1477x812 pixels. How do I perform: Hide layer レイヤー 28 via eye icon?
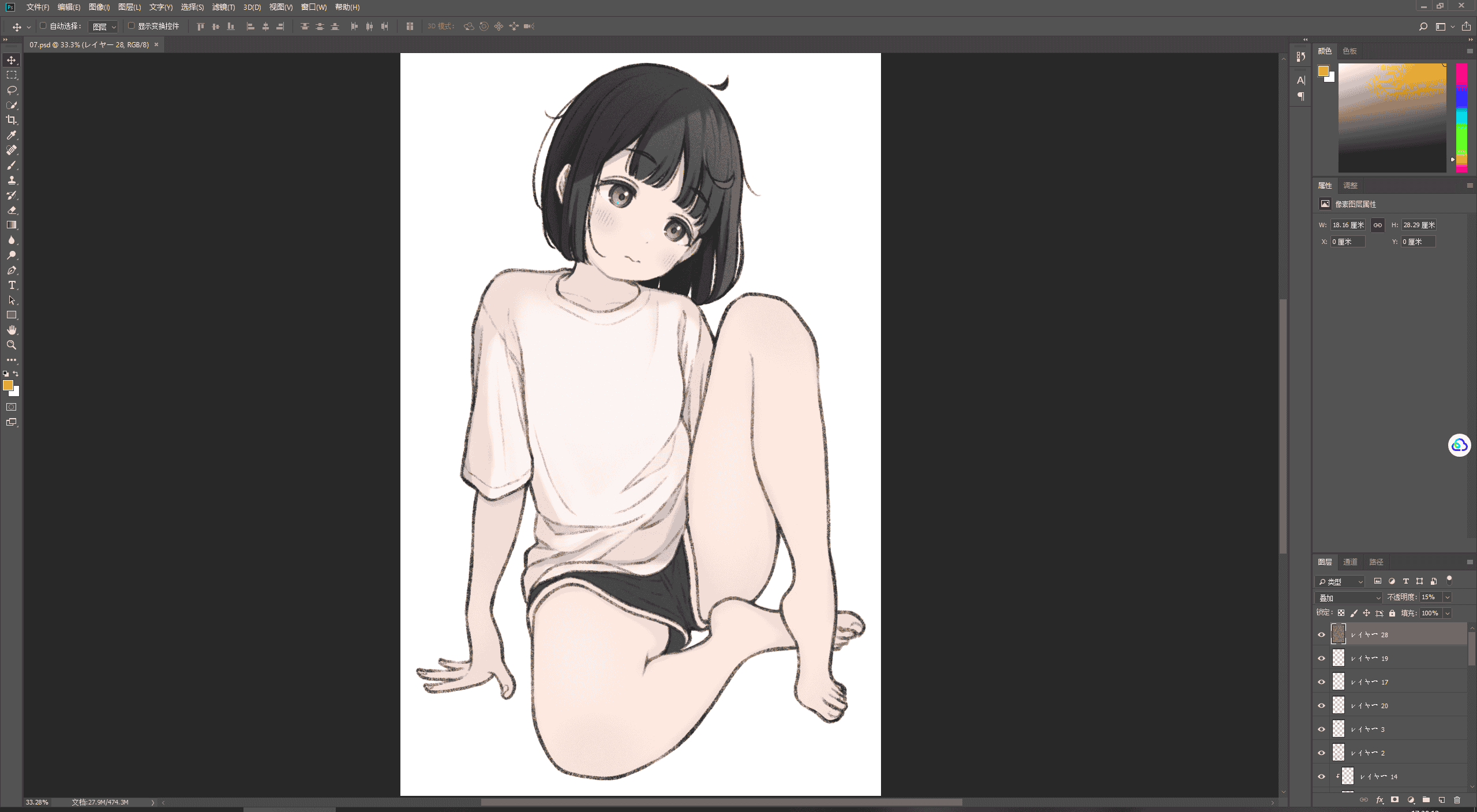click(1321, 634)
